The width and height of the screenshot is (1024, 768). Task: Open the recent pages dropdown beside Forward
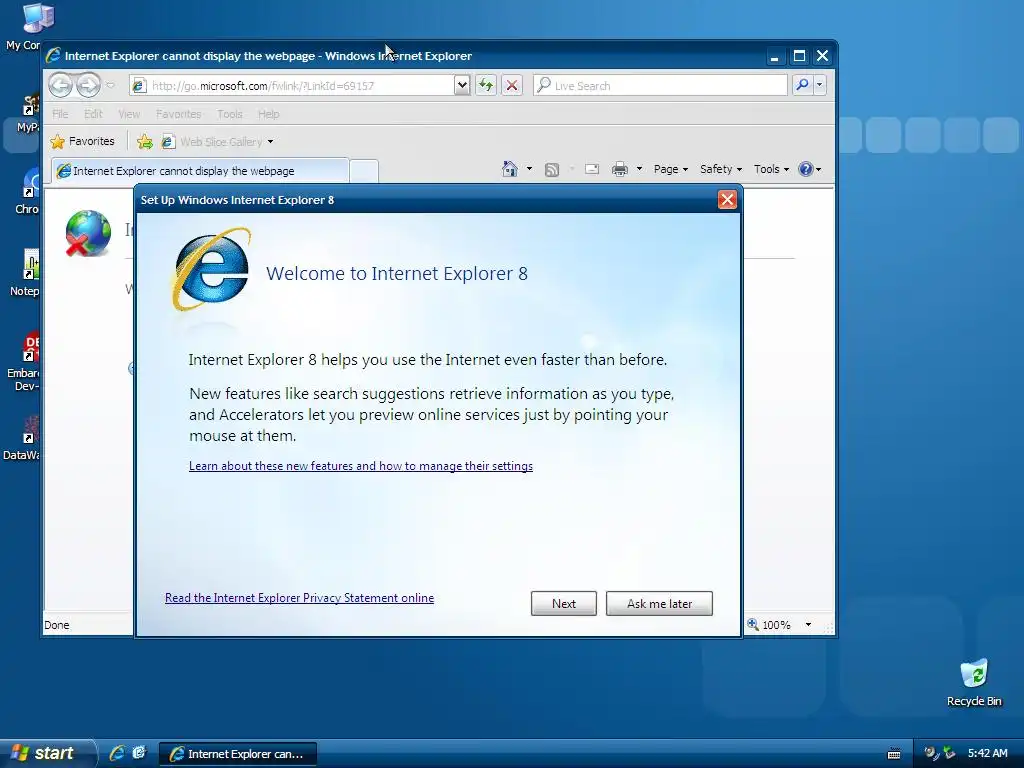click(x=110, y=86)
